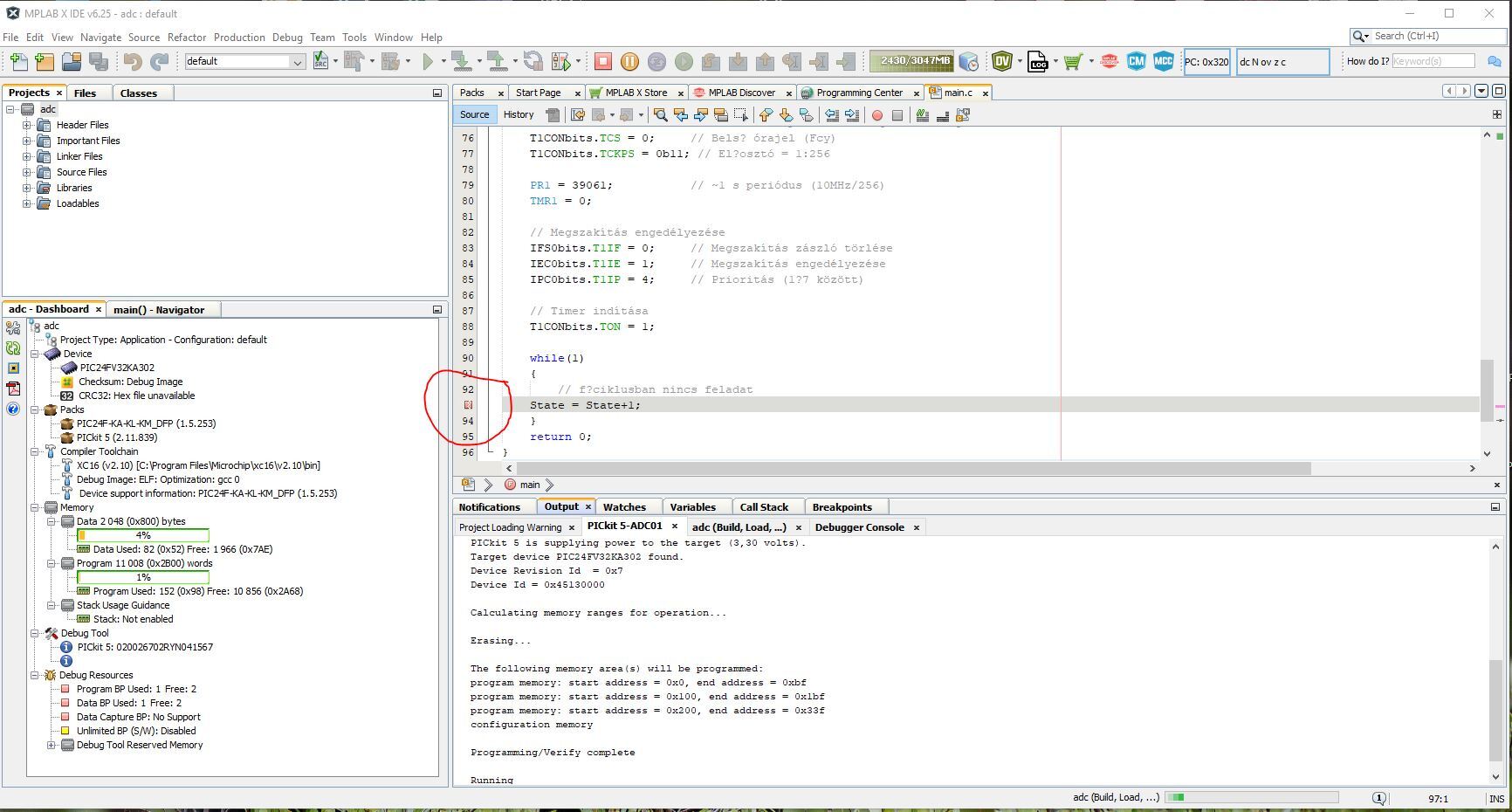Undo the last edit
Viewport: 1512px width, 812px height.
[x=133, y=61]
